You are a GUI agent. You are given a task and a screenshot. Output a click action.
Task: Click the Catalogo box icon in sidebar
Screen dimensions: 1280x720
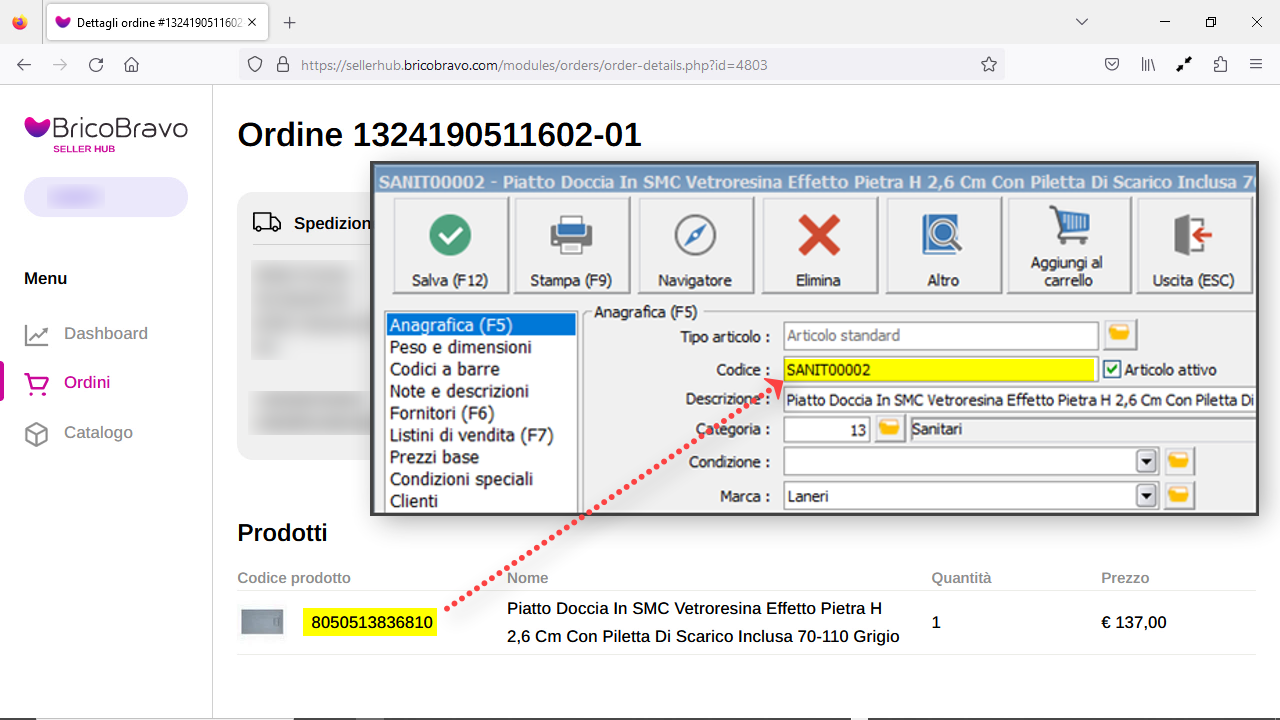point(37,433)
